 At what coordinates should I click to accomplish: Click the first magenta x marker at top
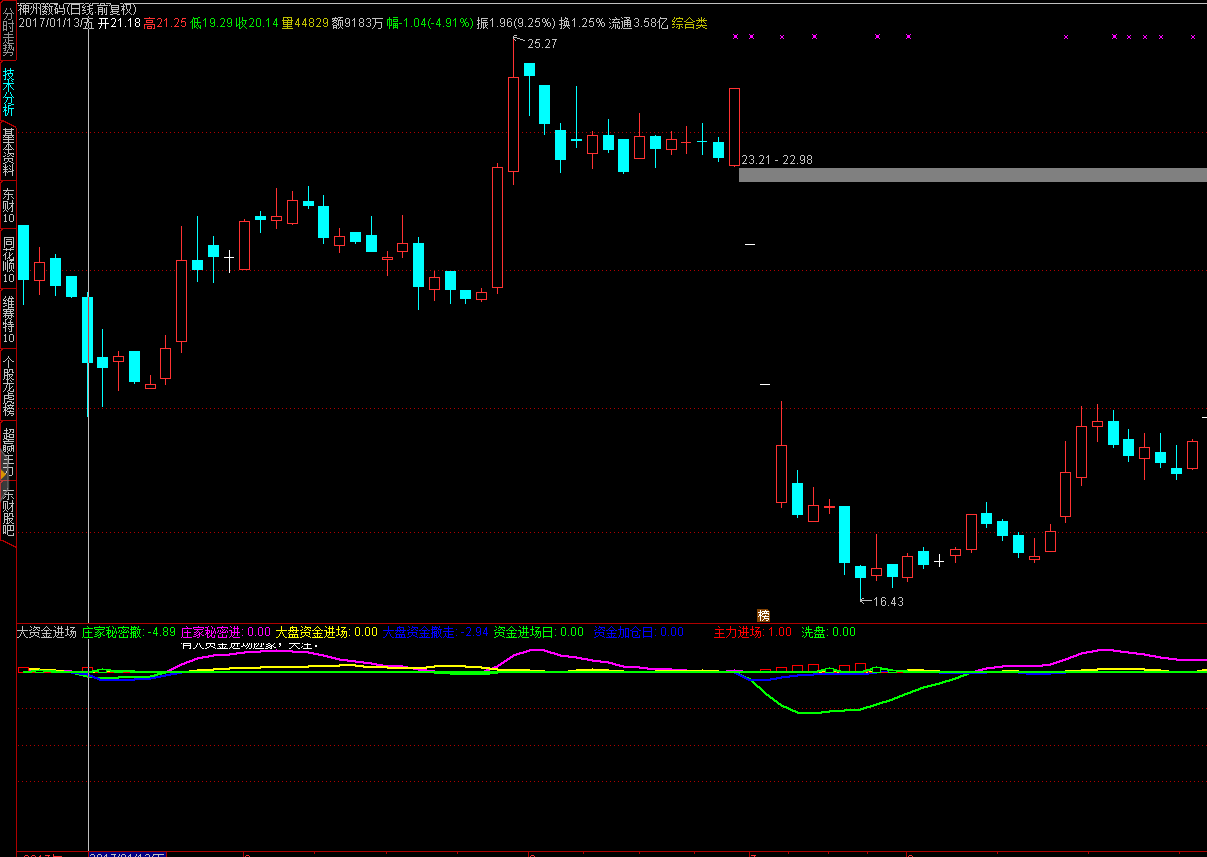tap(735, 37)
